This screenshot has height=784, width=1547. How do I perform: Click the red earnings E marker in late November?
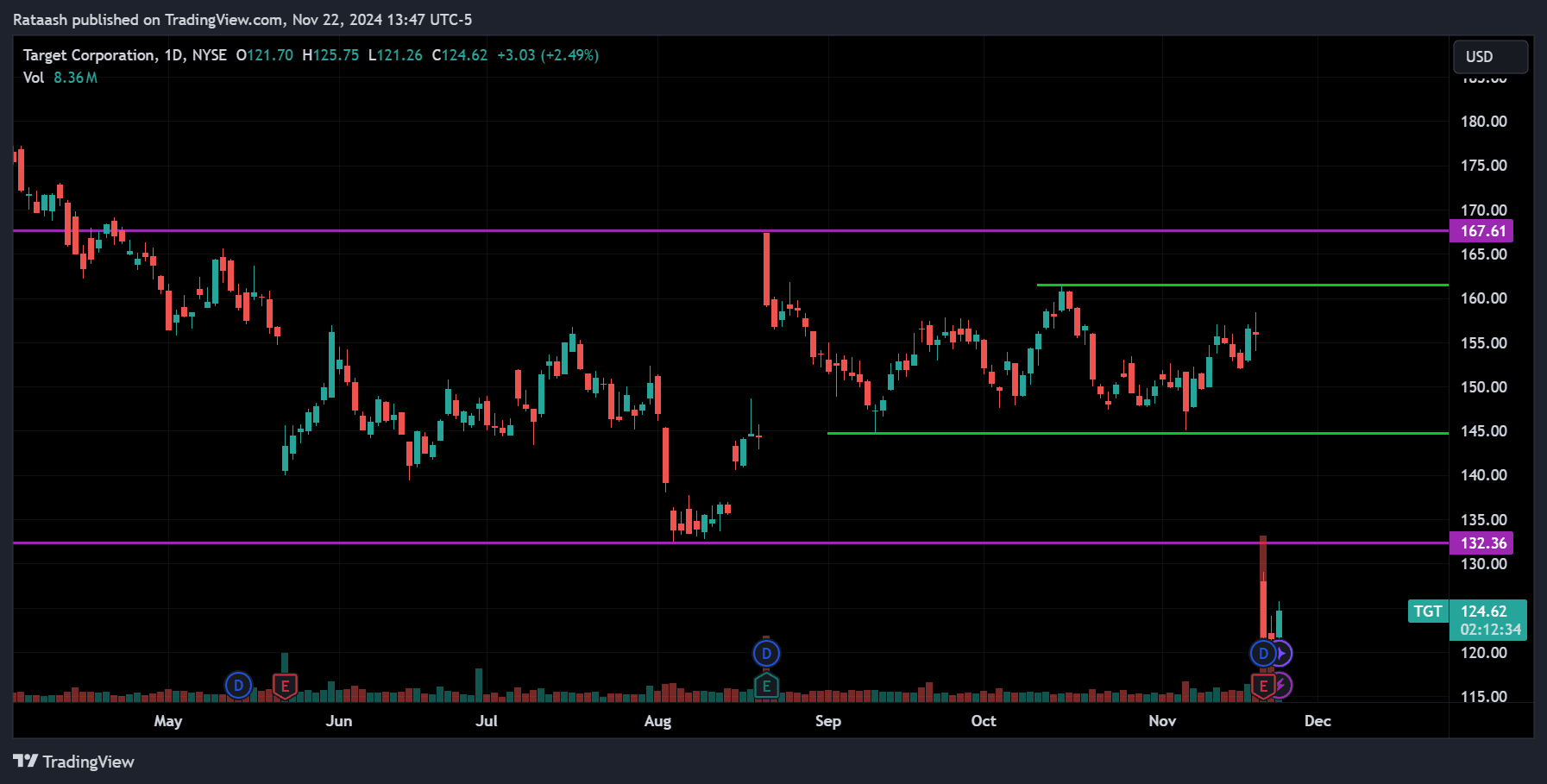pyautogui.click(x=1263, y=687)
